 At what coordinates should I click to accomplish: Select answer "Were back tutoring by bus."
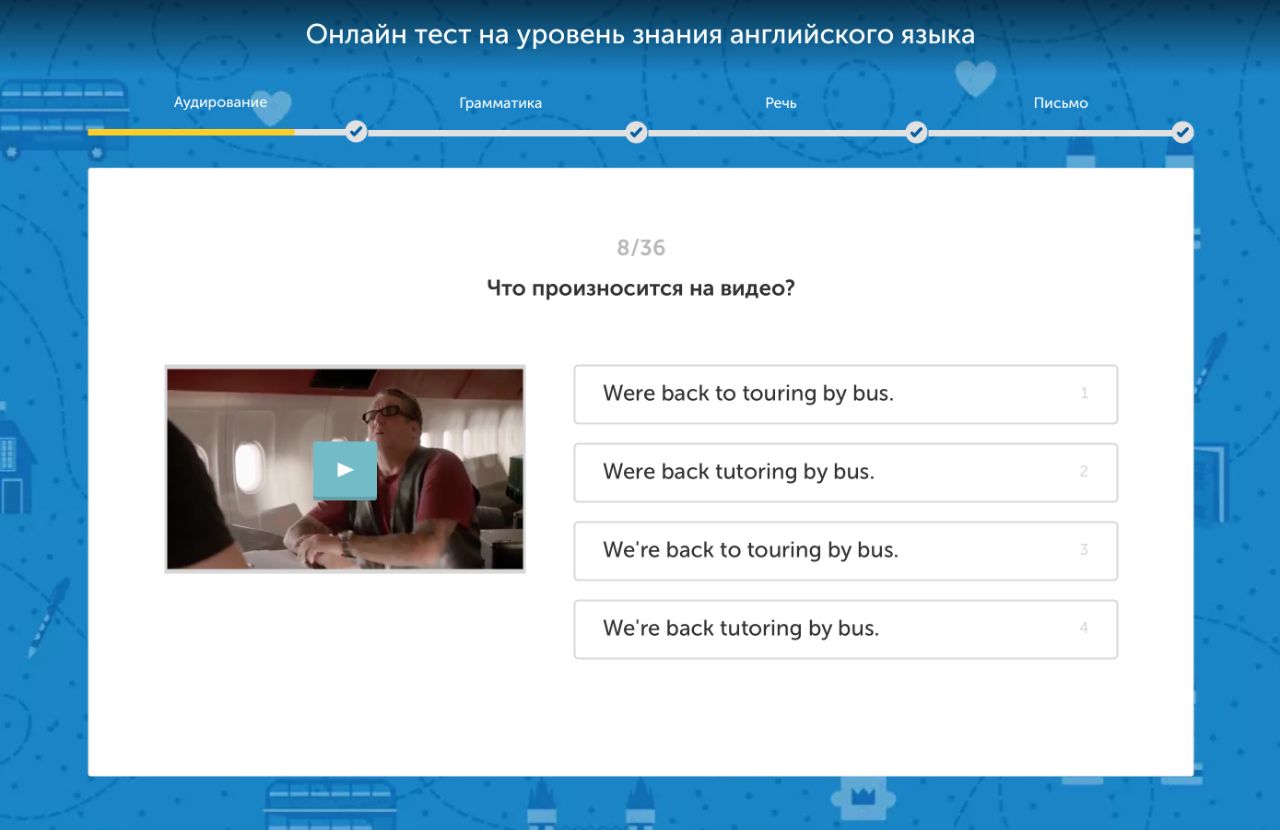point(845,472)
